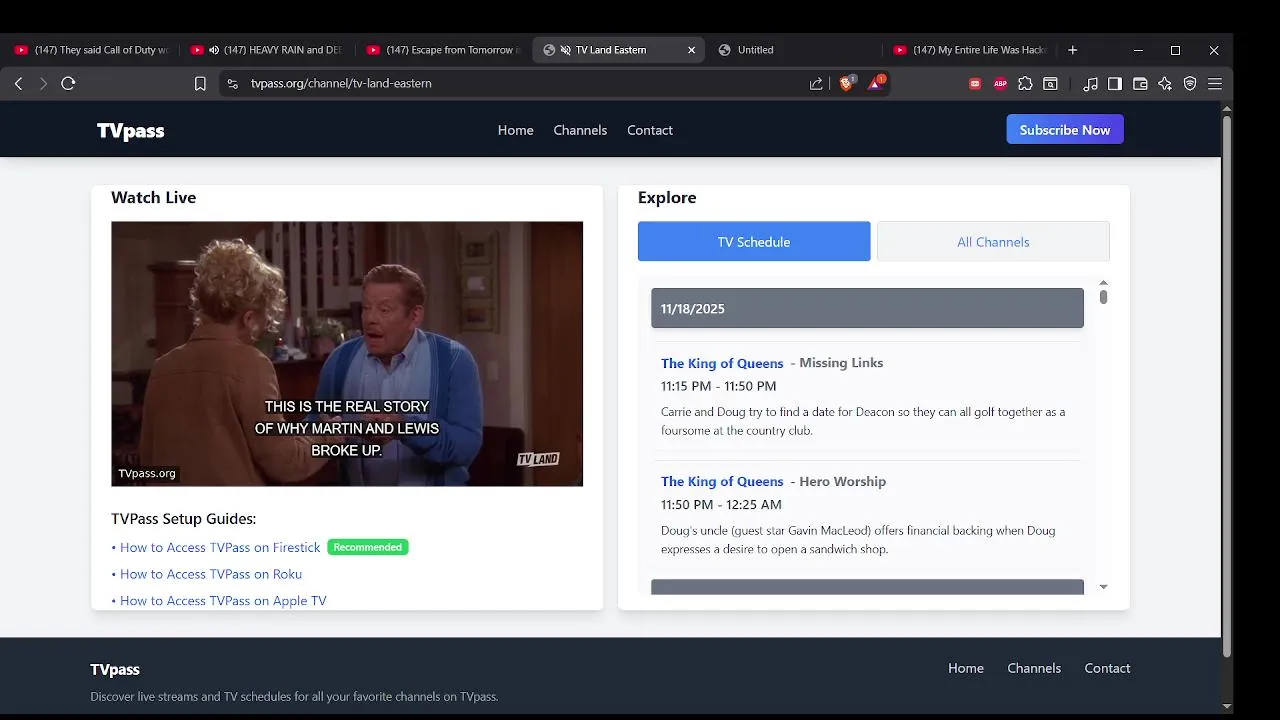Click the 'Carrie and Doug try to find' description
The image size is (1280, 720).
coord(863,421)
